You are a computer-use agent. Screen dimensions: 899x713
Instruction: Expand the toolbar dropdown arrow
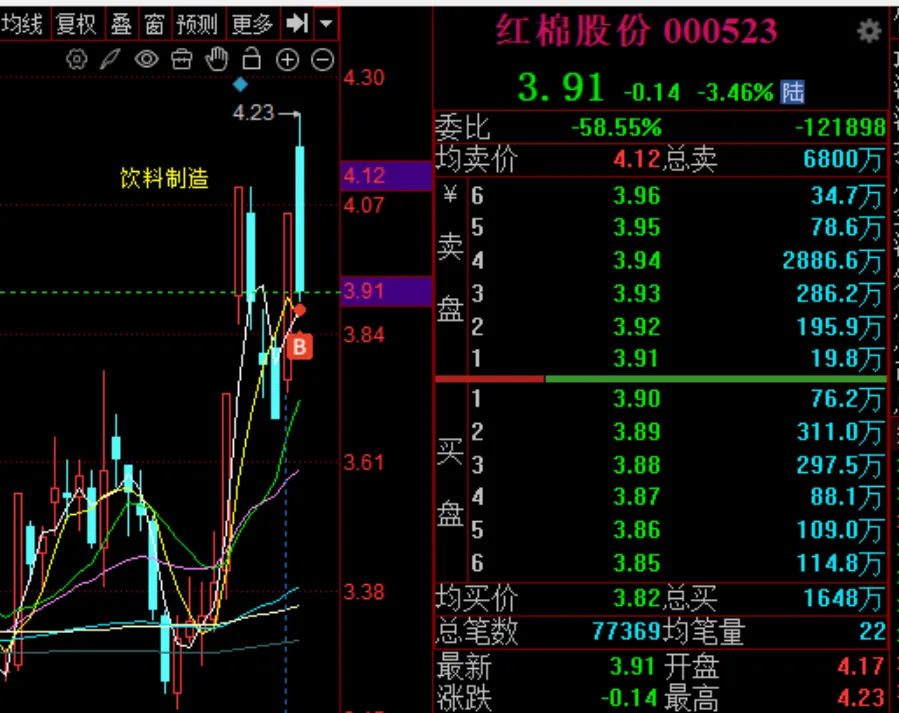coord(326,23)
